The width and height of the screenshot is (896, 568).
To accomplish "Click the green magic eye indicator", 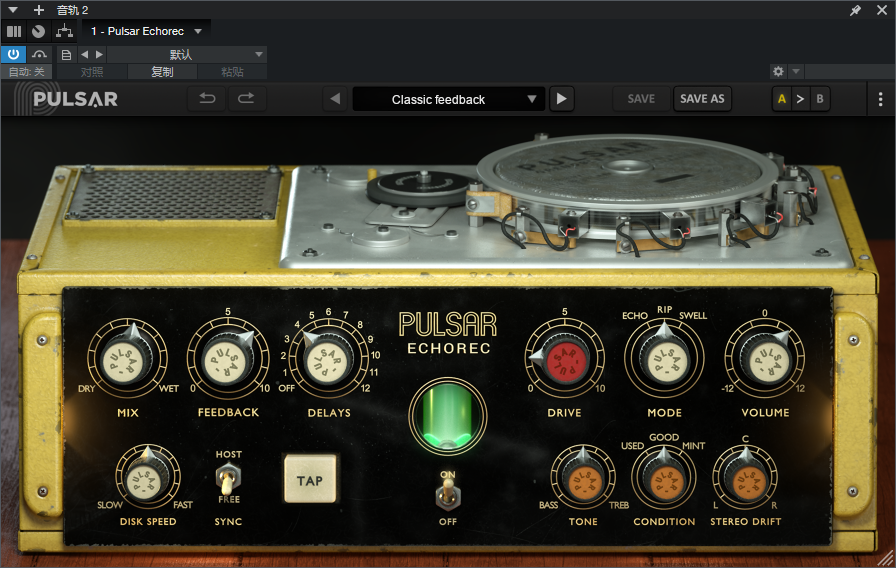I will click(447, 417).
